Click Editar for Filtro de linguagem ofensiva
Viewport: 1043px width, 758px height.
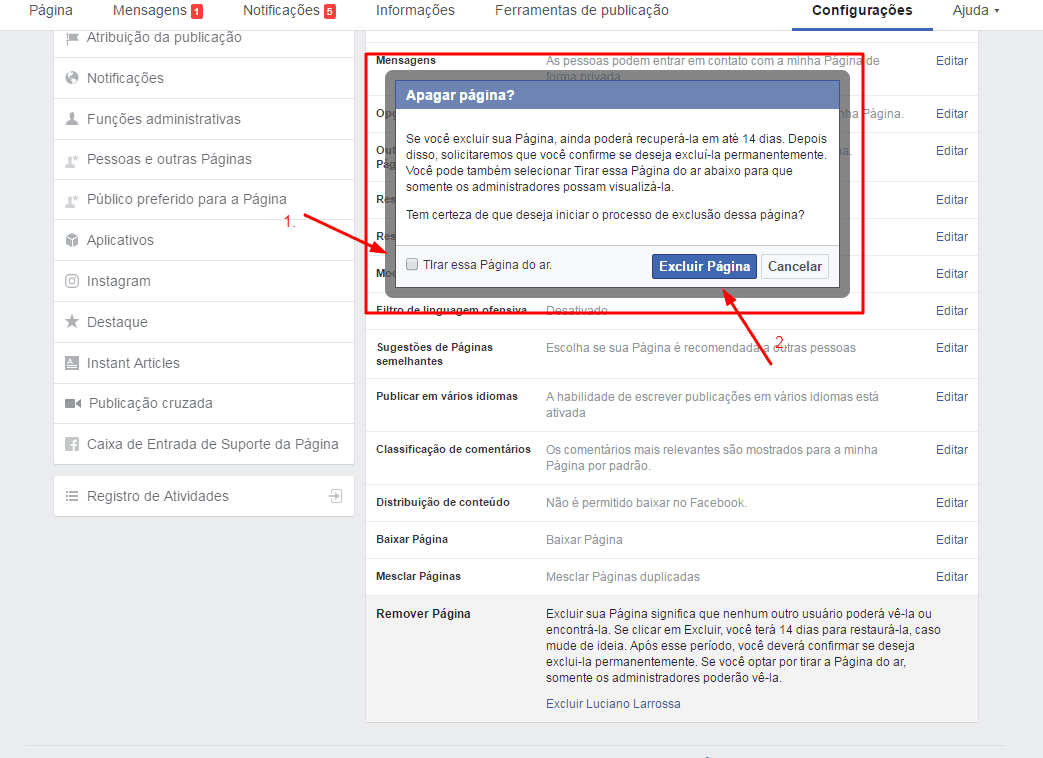952,311
